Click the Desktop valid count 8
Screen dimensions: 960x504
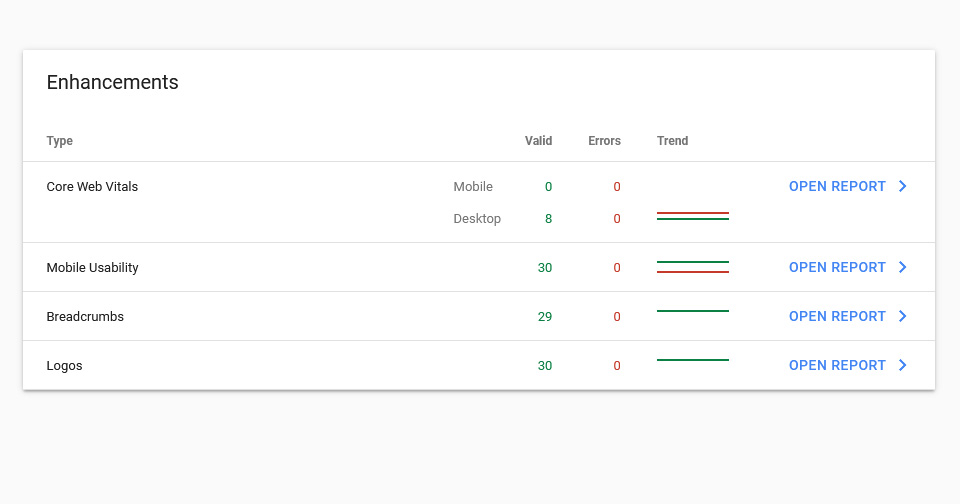click(x=549, y=219)
